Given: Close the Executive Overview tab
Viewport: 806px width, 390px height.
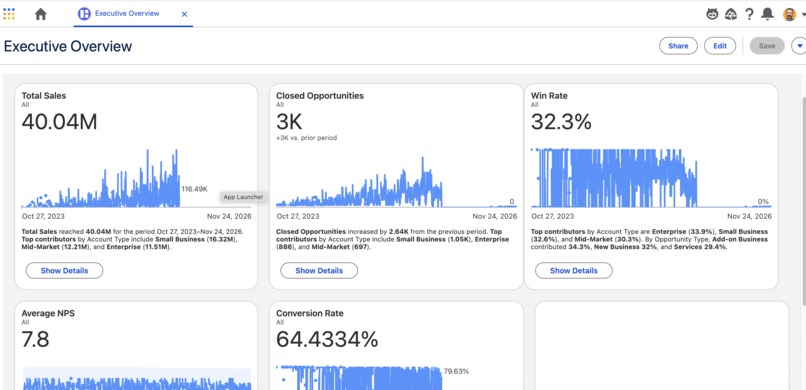Looking at the screenshot, I should point(185,14).
